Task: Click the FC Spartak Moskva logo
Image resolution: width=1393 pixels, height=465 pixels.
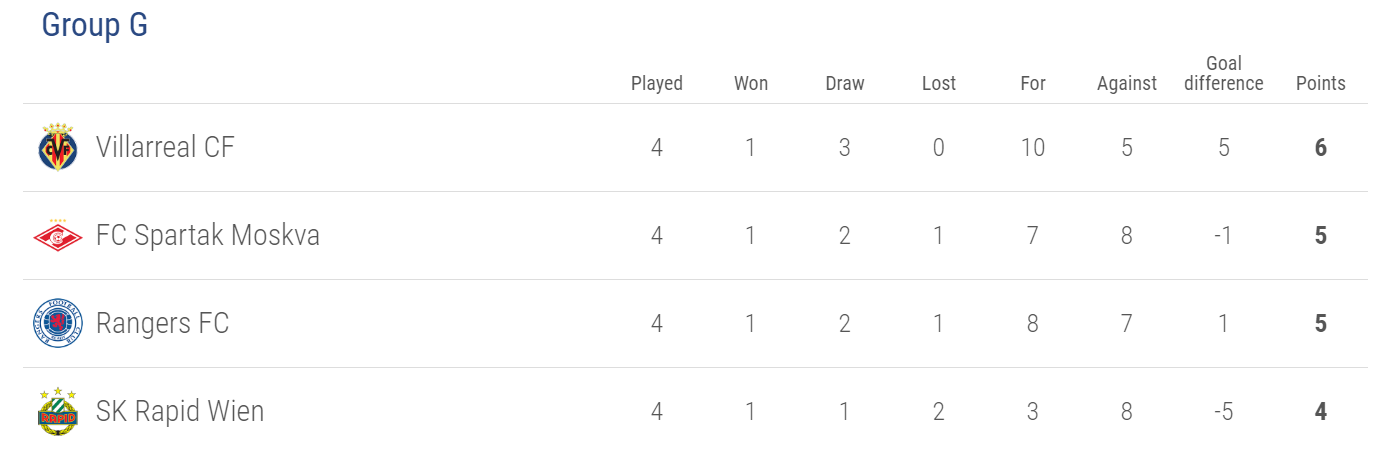Action: pos(58,236)
